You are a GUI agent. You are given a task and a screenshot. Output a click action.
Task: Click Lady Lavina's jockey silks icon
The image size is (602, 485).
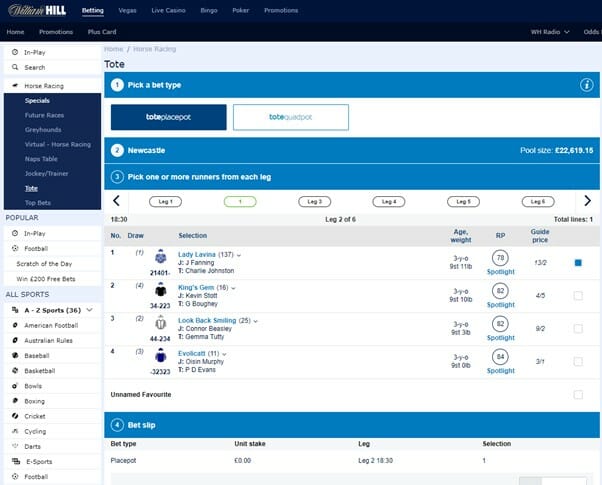pos(160,257)
